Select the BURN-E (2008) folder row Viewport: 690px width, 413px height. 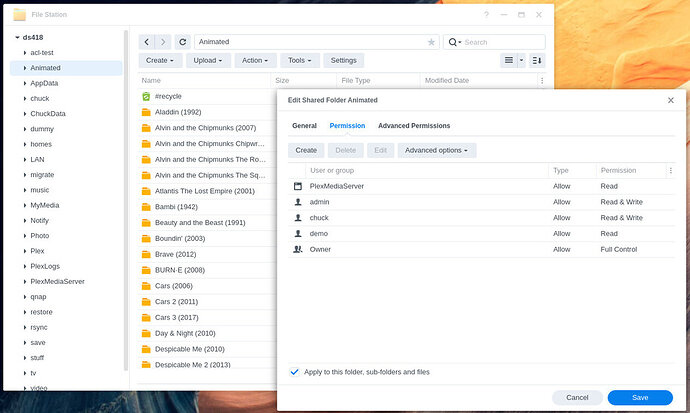pyautogui.click(x=207, y=270)
